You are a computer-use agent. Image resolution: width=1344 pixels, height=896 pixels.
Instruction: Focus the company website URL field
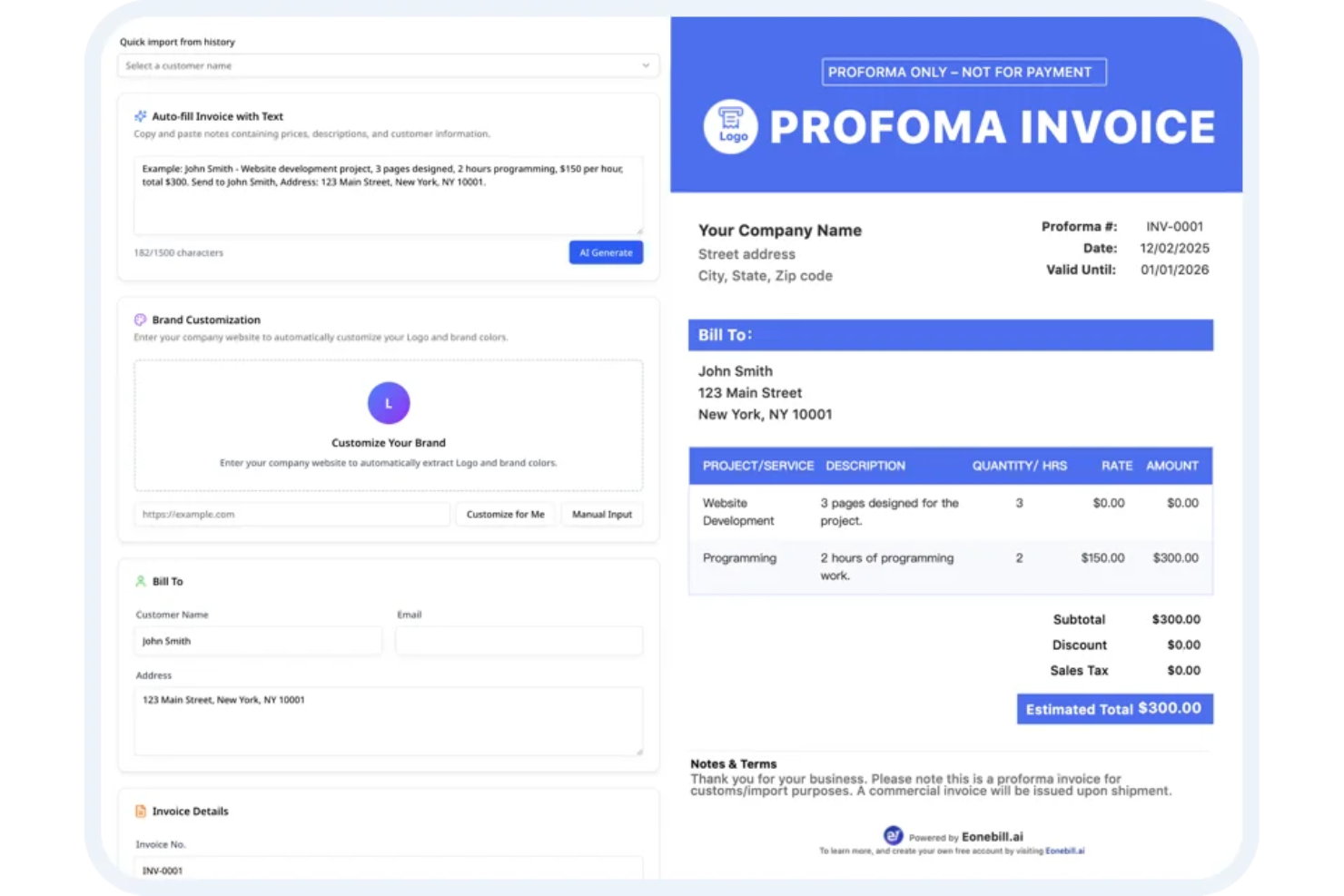tap(292, 514)
